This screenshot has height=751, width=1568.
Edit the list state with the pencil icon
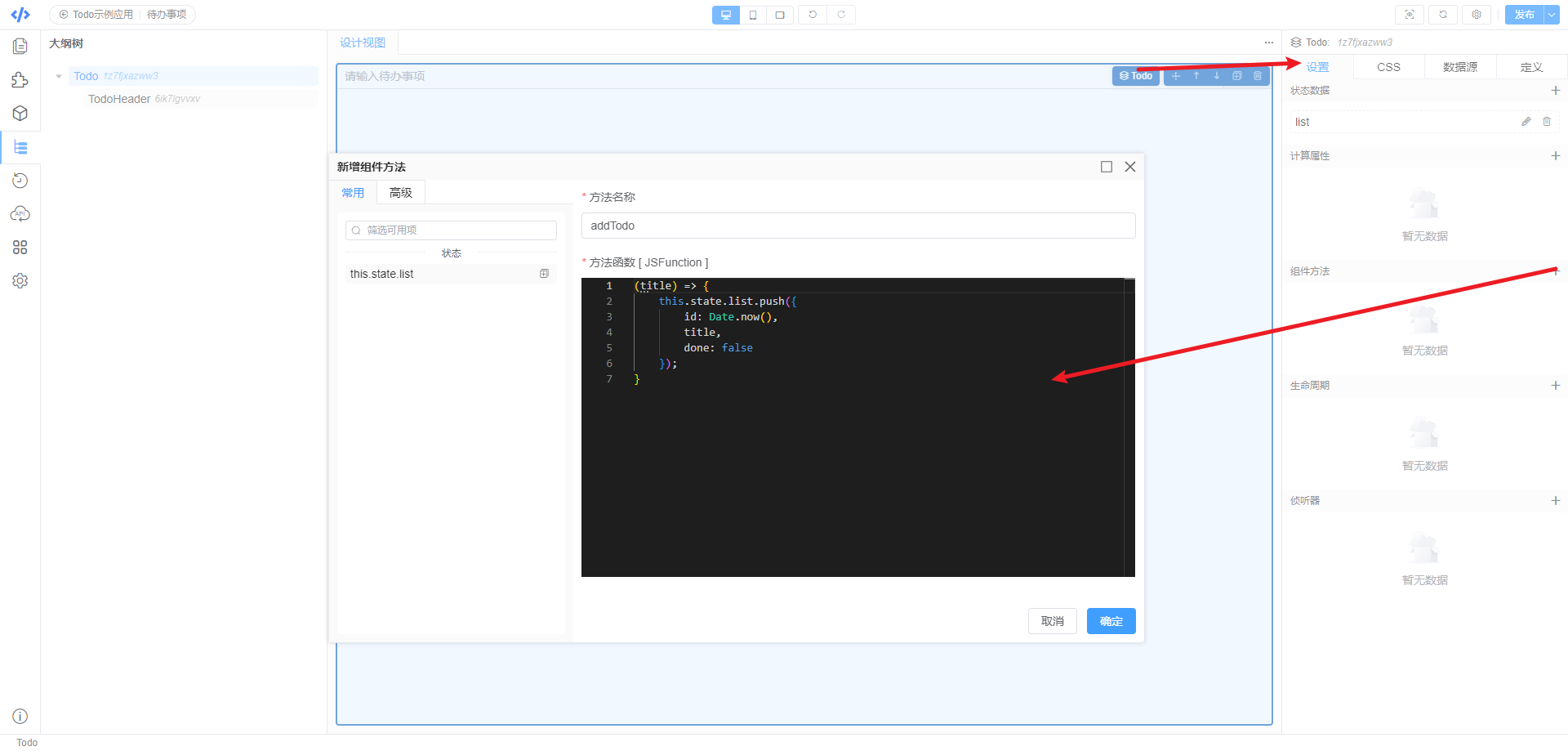point(1526,122)
